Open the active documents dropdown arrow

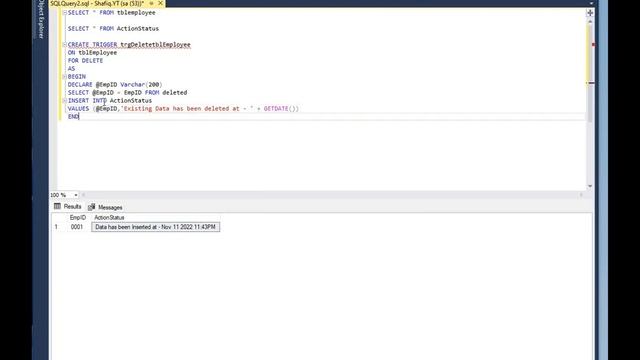point(591,3)
